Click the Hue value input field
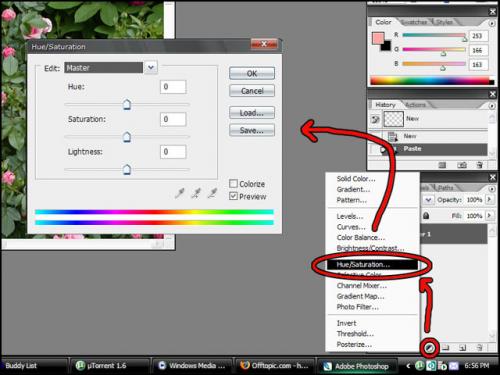 173,87
